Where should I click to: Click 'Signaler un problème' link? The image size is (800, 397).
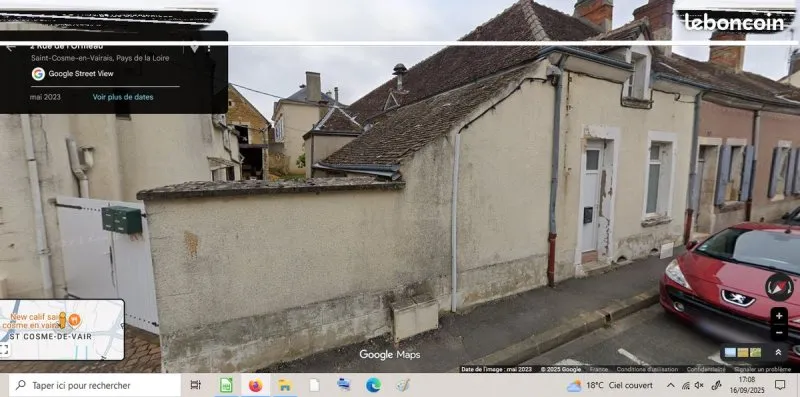[x=763, y=369]
